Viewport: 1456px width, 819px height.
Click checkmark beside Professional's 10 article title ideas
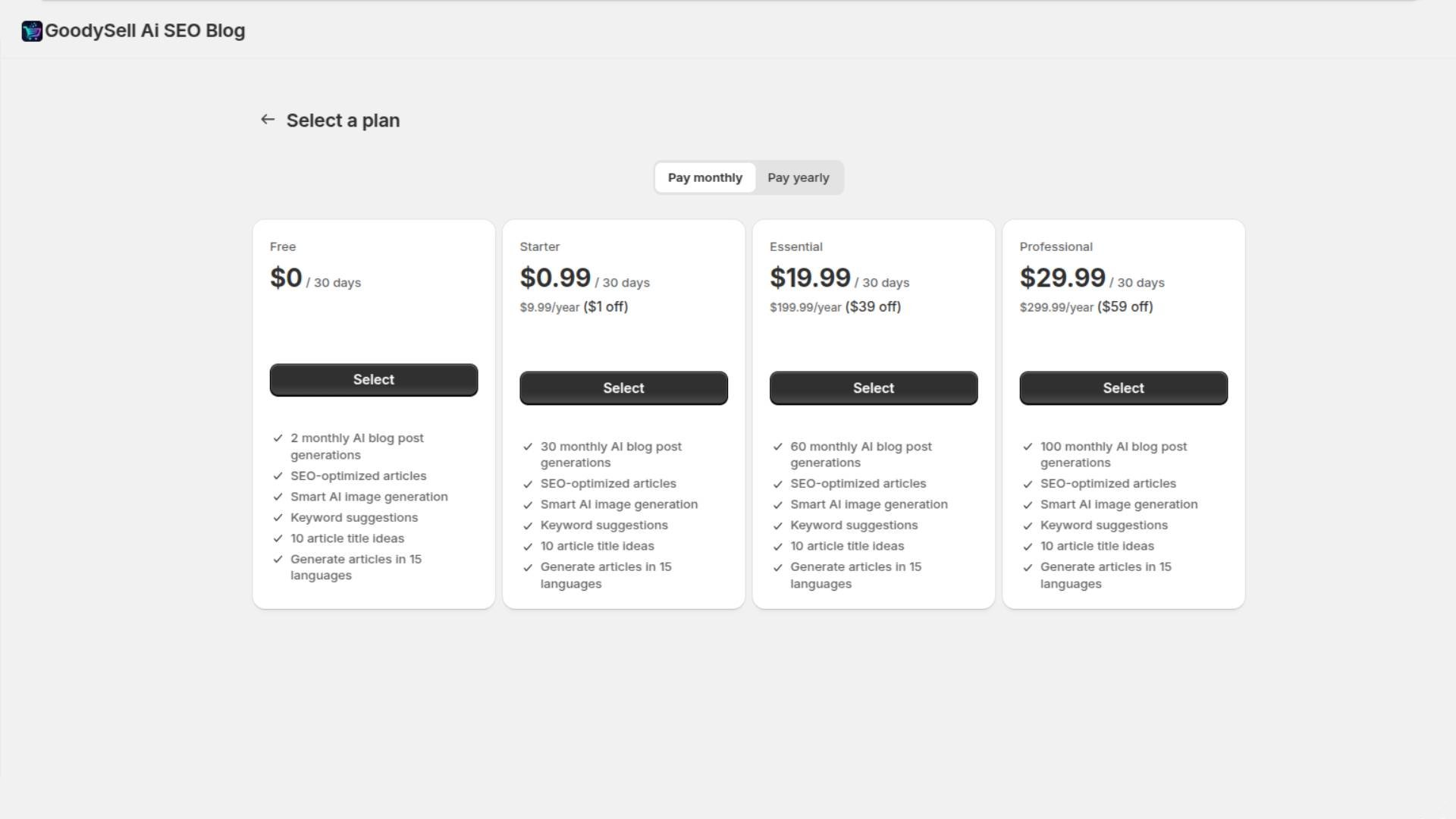pyautogui.click(x=1028, y=547)
